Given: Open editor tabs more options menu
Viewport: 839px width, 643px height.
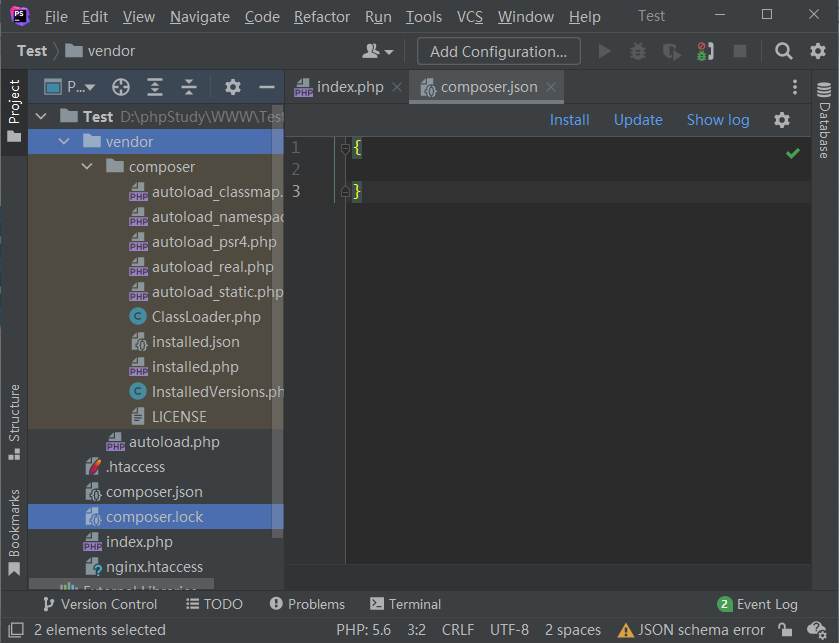Looking at the screenshot, I should click(x=795, y=87).
